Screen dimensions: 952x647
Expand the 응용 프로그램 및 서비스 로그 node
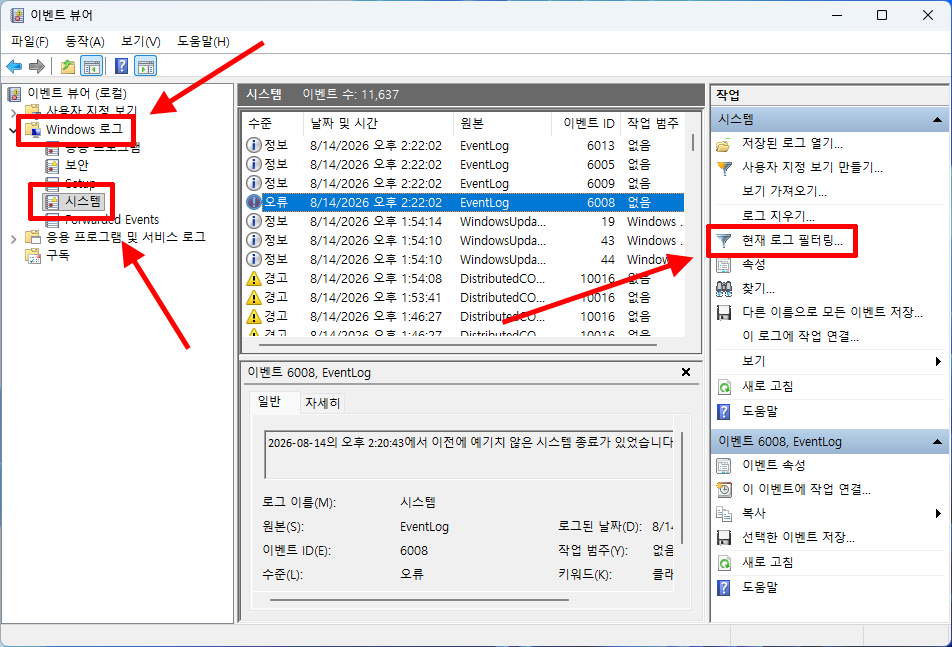(13, 239)
